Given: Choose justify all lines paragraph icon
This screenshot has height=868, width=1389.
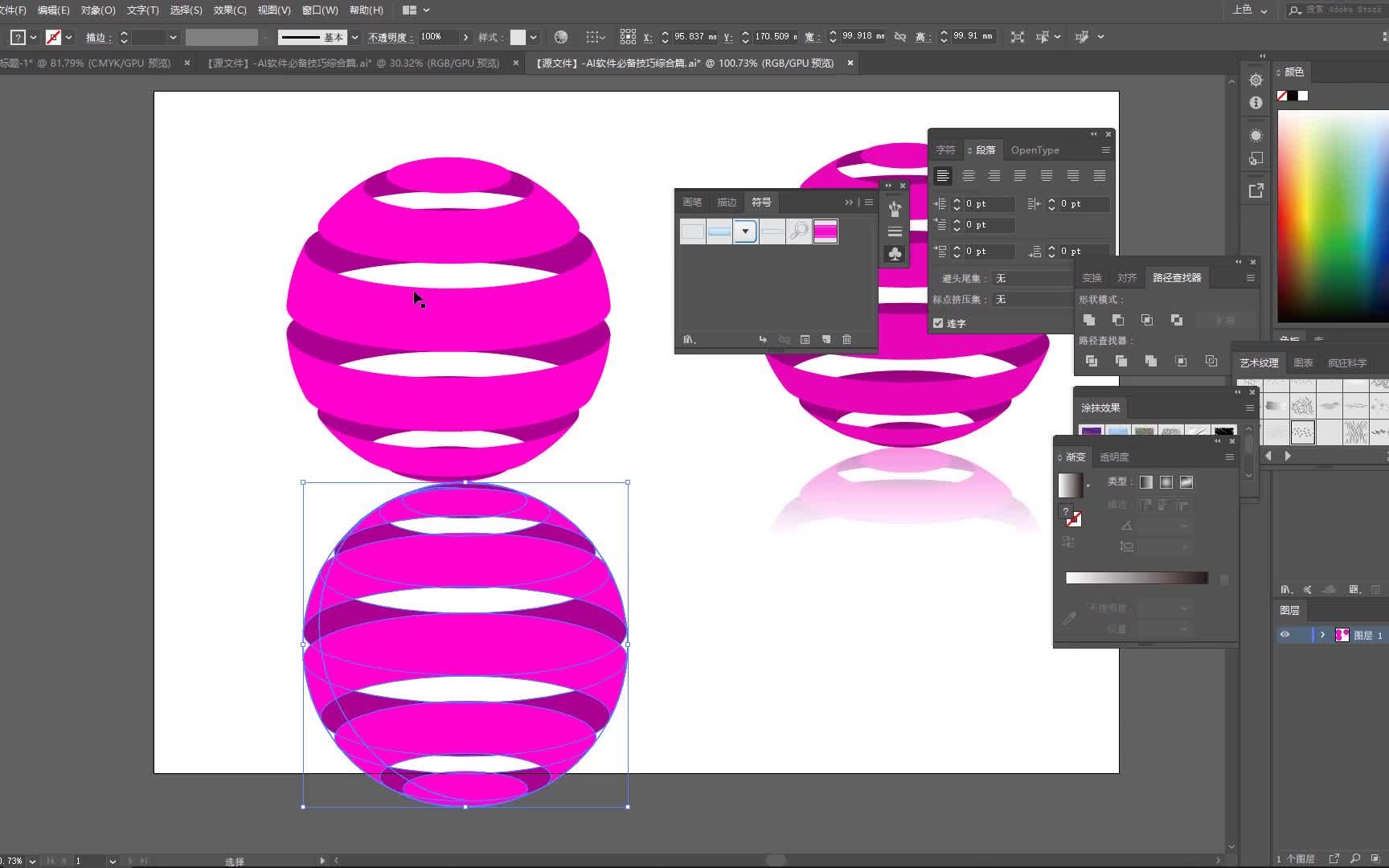Looking at the screenshot, I should [x=1100, y=175].
